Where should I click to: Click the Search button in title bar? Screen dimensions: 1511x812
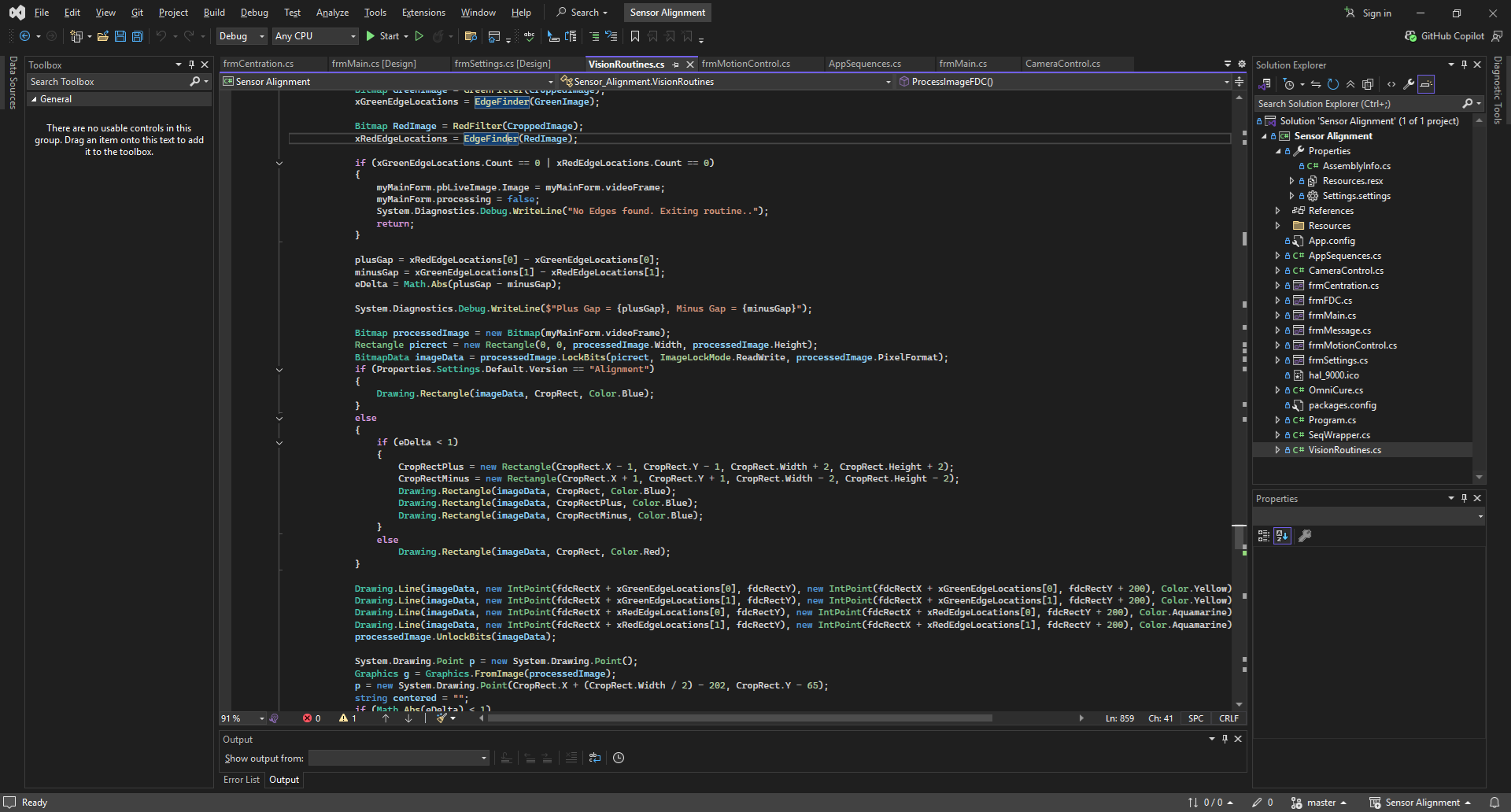[x=582, y=13]
